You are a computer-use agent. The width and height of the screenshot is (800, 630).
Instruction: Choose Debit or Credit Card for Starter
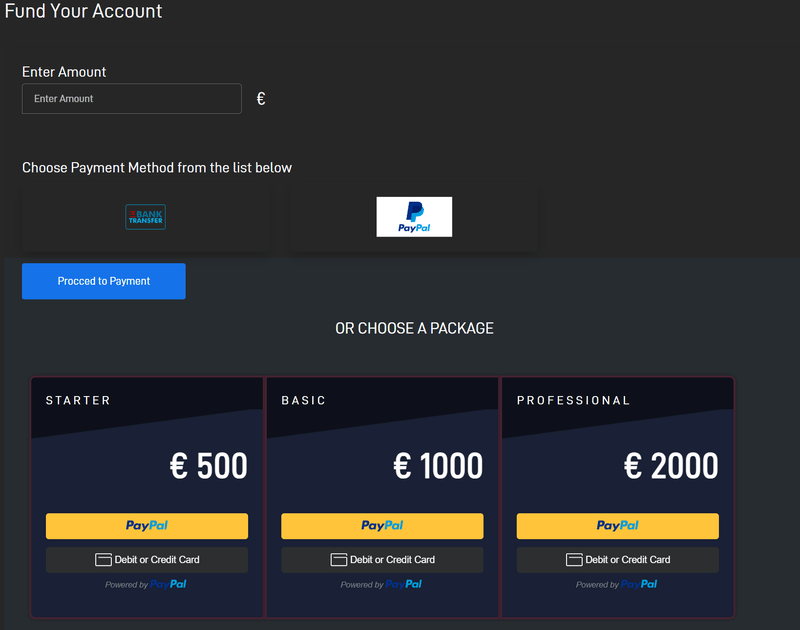(147, 560)
